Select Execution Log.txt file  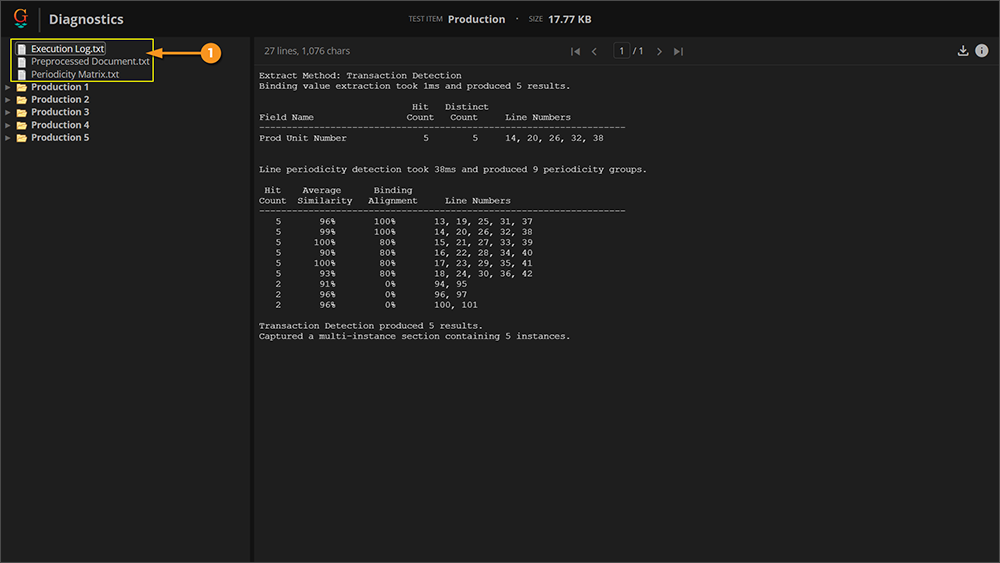67,49
